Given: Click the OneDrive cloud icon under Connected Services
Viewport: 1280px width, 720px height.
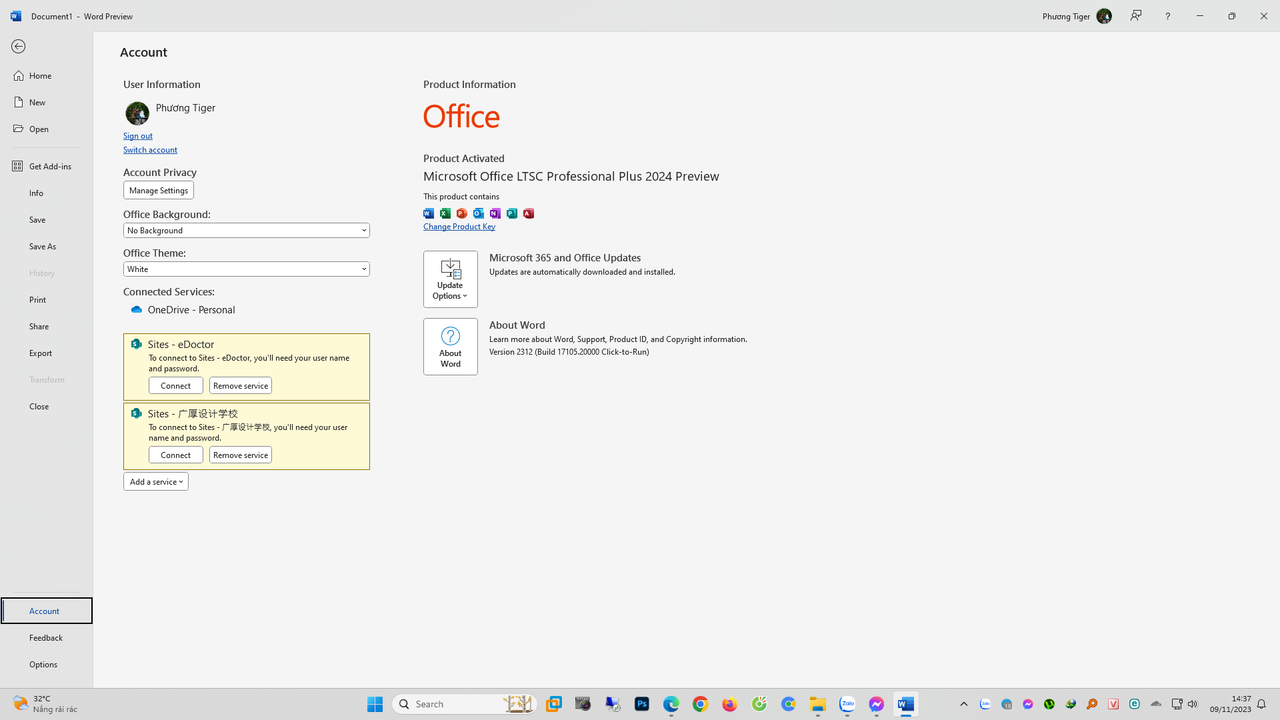Looking at the screenshot, I should pyautogui.click(x=137, y=310).
